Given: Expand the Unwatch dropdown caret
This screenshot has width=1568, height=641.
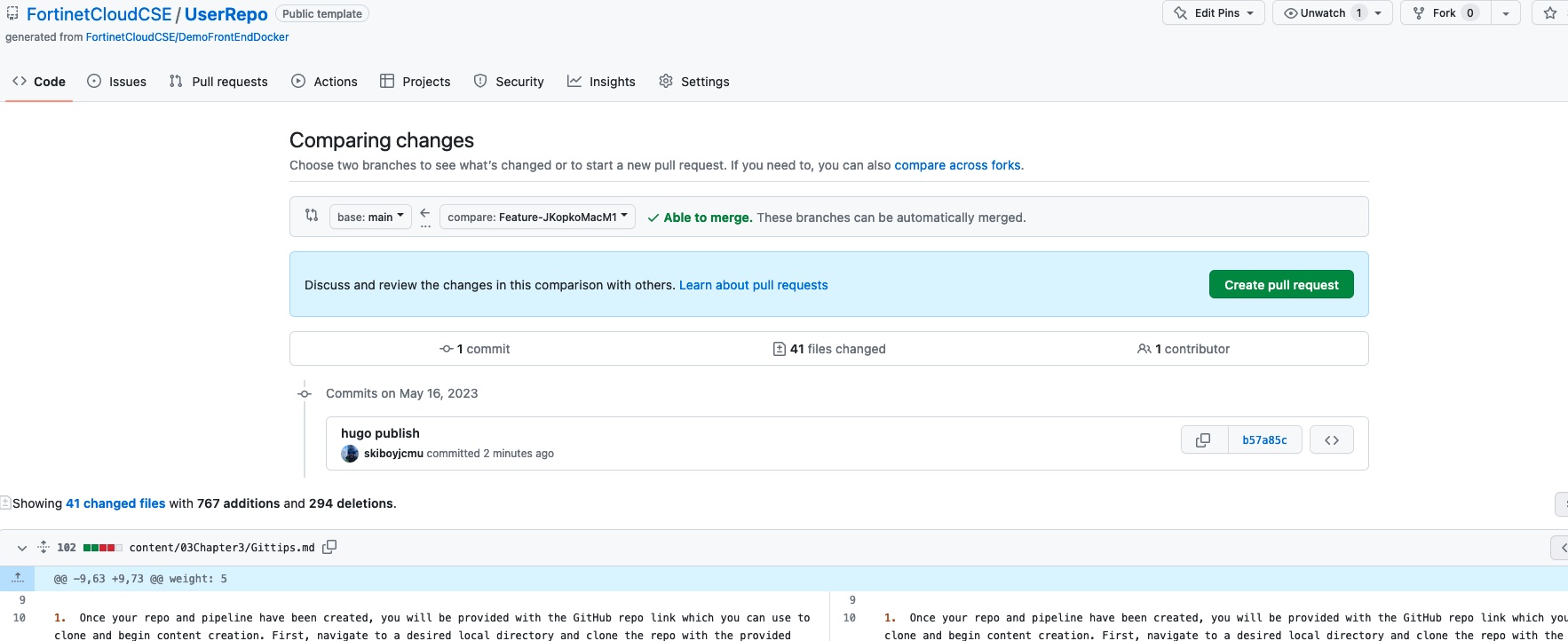Looking at the screenshot, I should coord(1378,13).
